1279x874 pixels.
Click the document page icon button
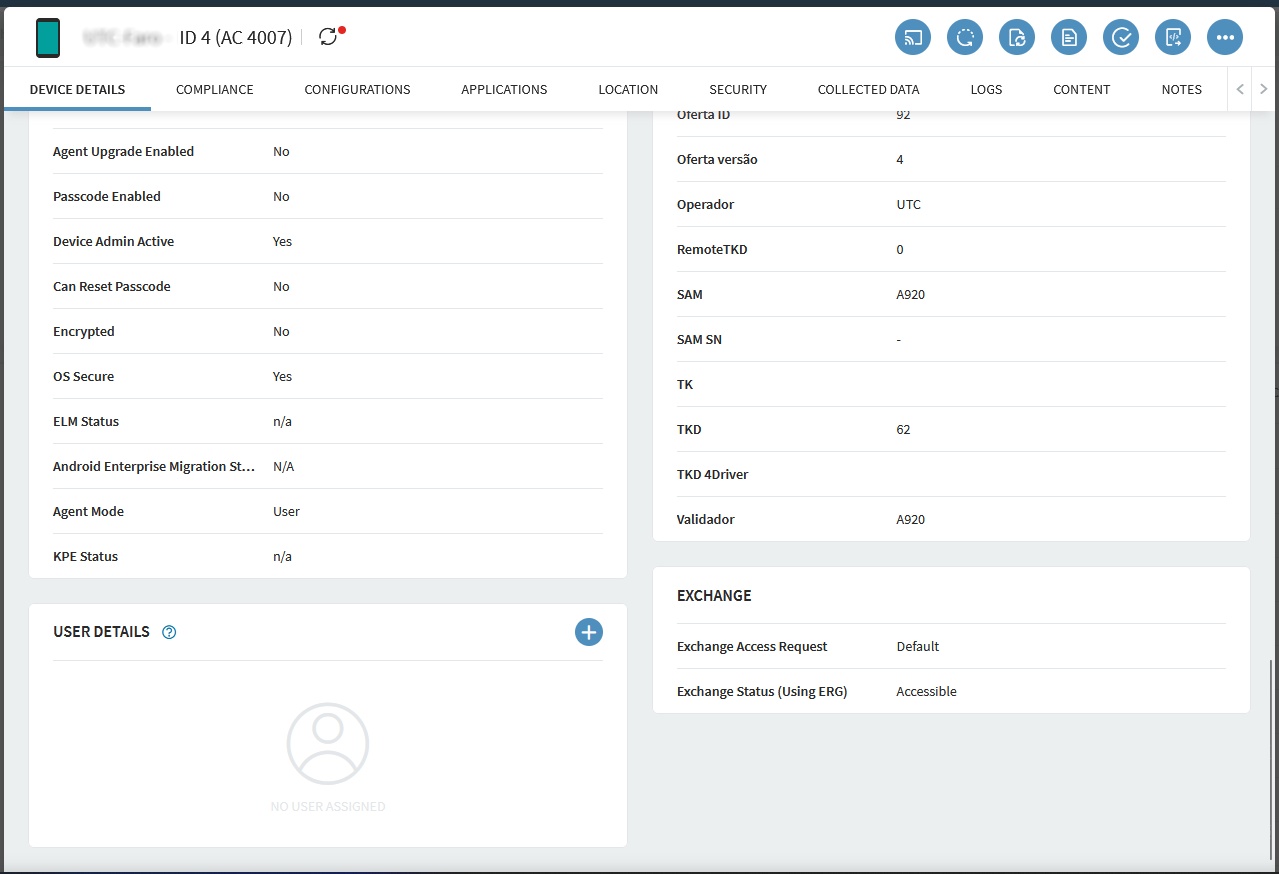[x=1069, y=38]
